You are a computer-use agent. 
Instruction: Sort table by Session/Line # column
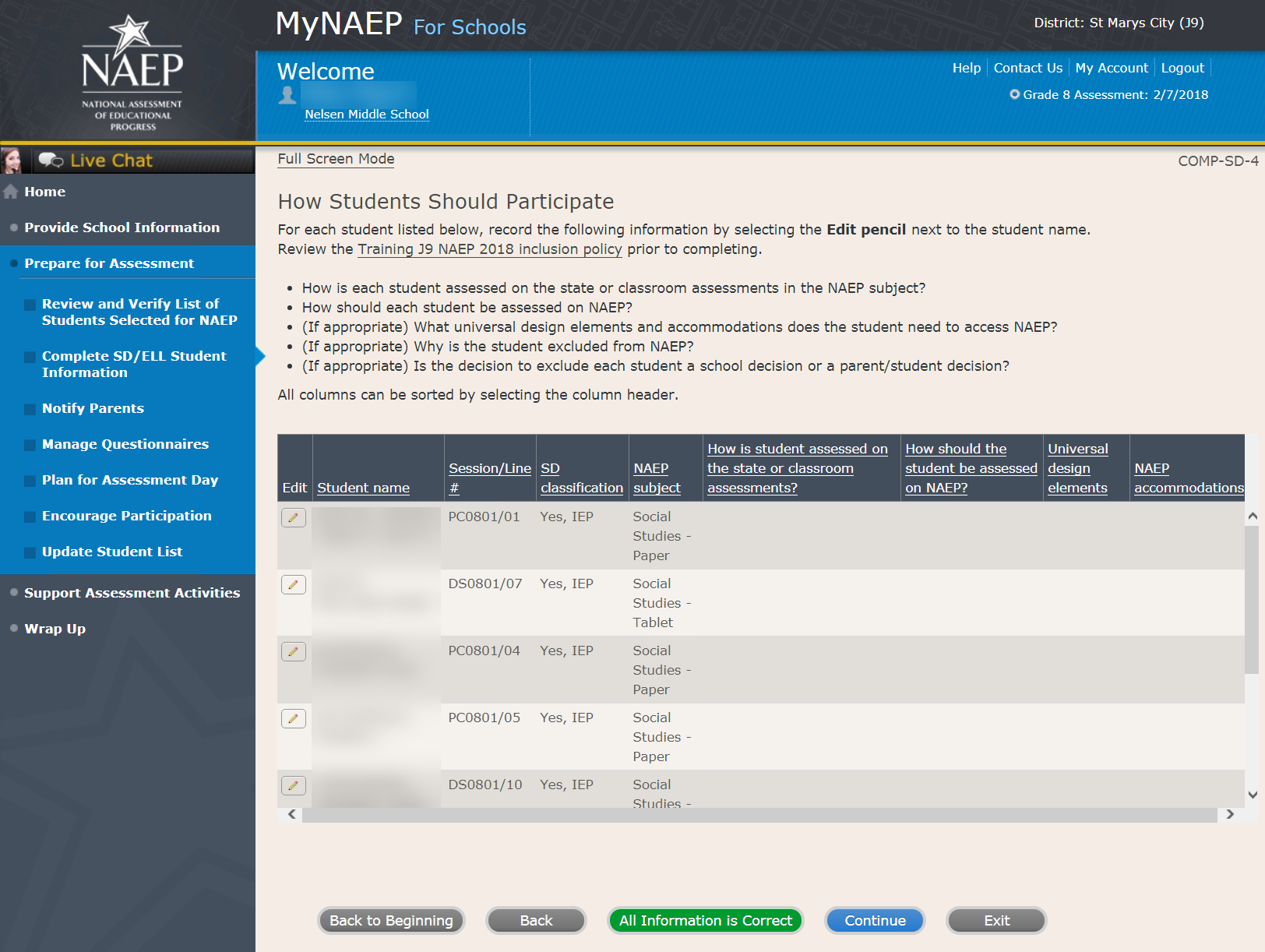point(490,478)
